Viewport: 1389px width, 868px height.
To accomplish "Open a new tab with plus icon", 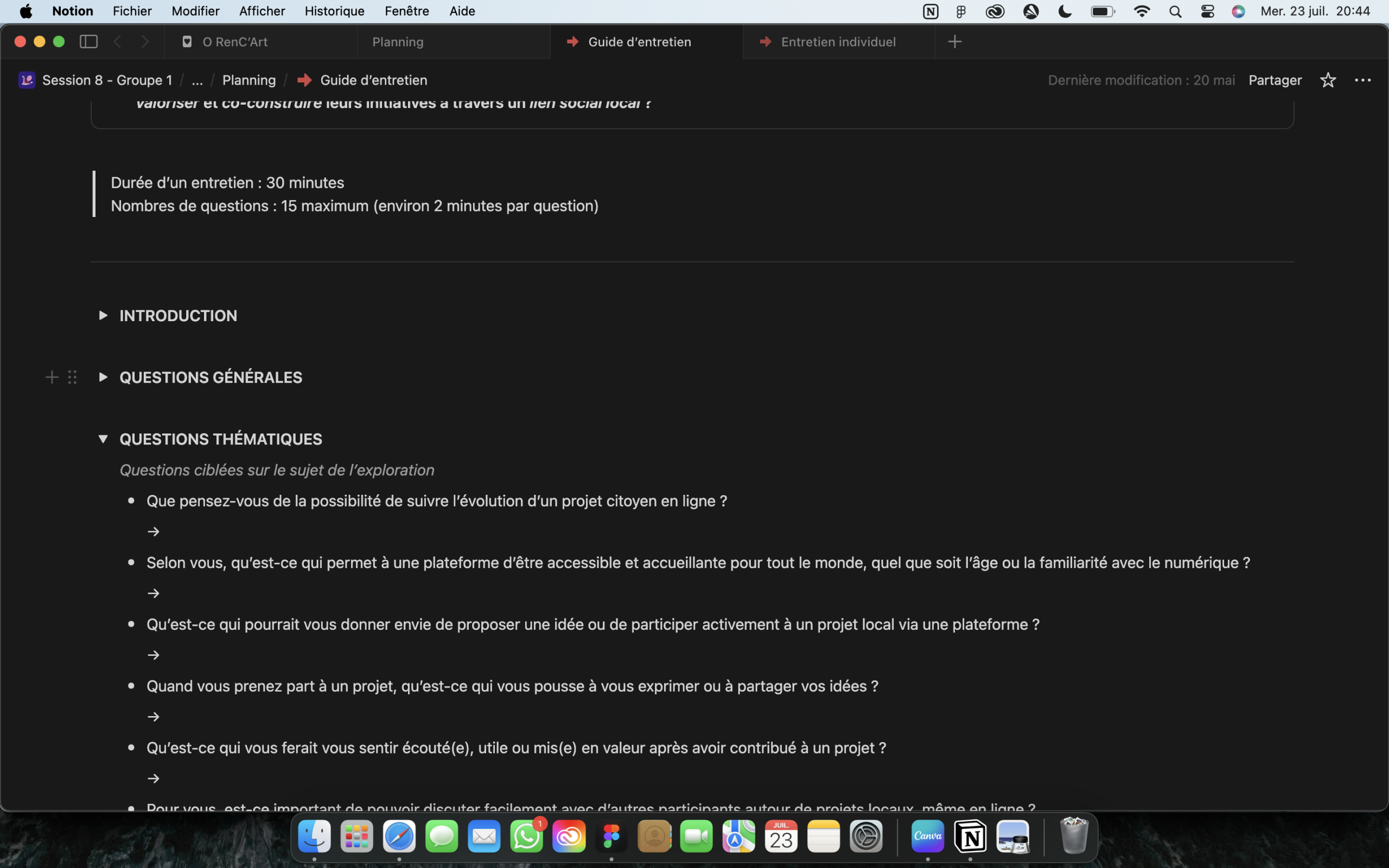I will (954, 41).
